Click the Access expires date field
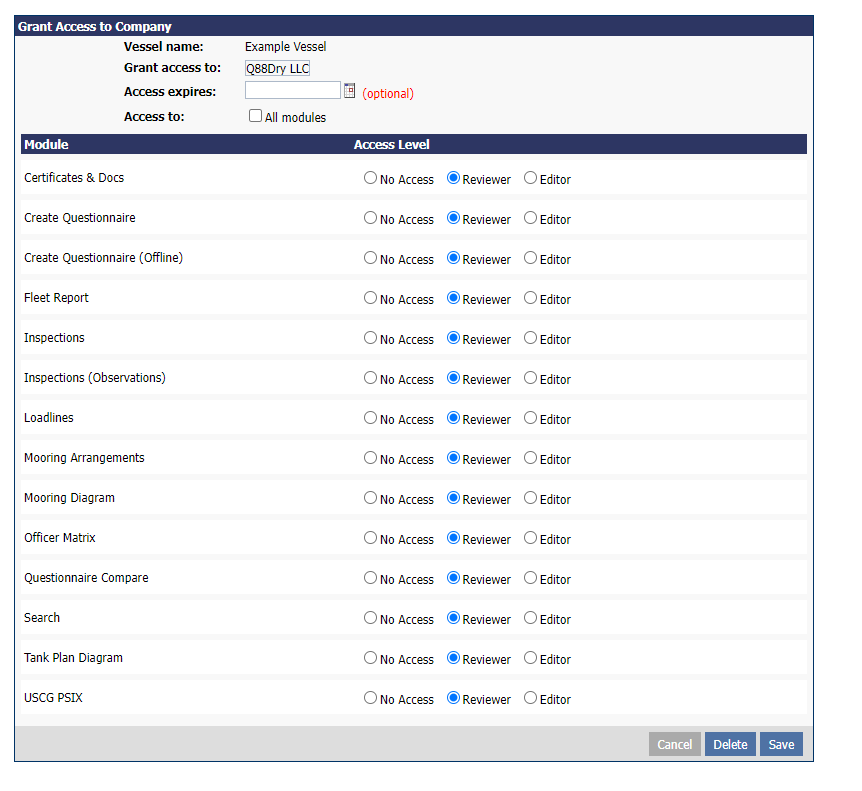 tap(292, 91)
